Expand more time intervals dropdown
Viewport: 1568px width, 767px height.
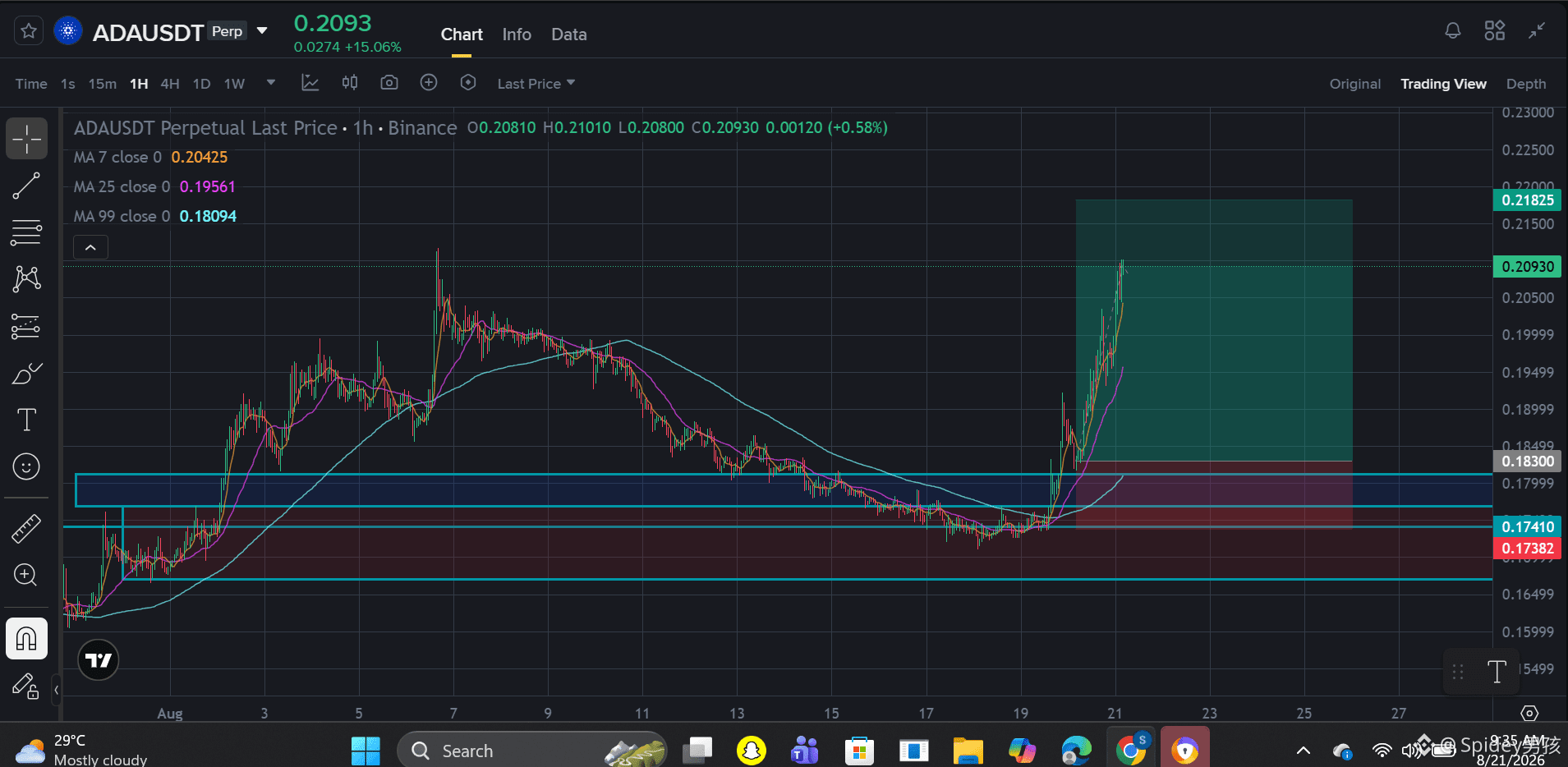click(x=270, y=83)
